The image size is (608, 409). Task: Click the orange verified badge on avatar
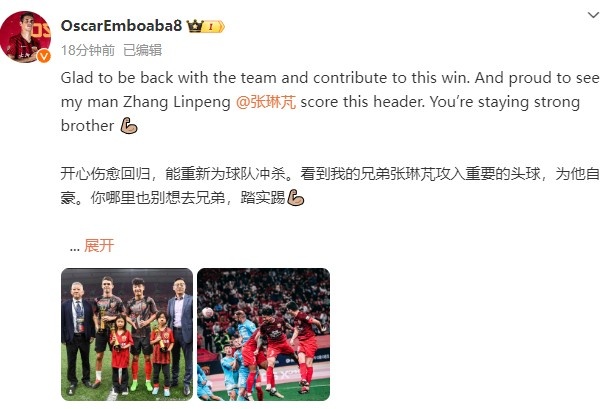tap(44, 56)
